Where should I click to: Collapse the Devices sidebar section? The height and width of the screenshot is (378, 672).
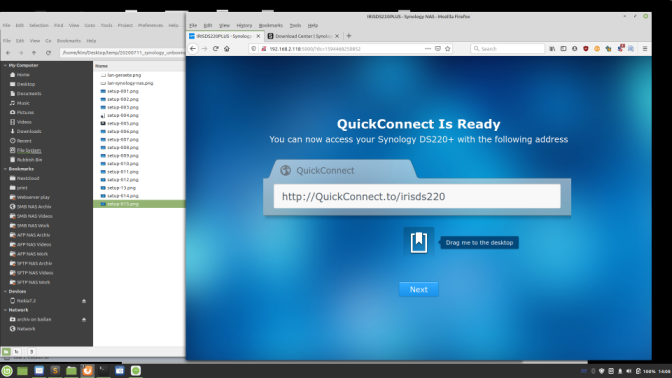[x=5, y=291]
